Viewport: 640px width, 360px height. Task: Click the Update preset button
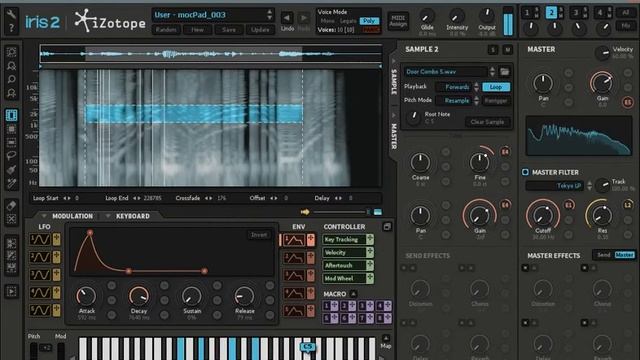point(260,29)
